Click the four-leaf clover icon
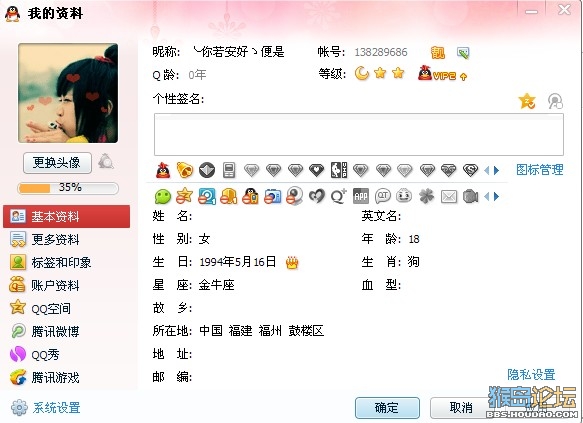Screen dimensions: 583x423 [x=426, y=196]
